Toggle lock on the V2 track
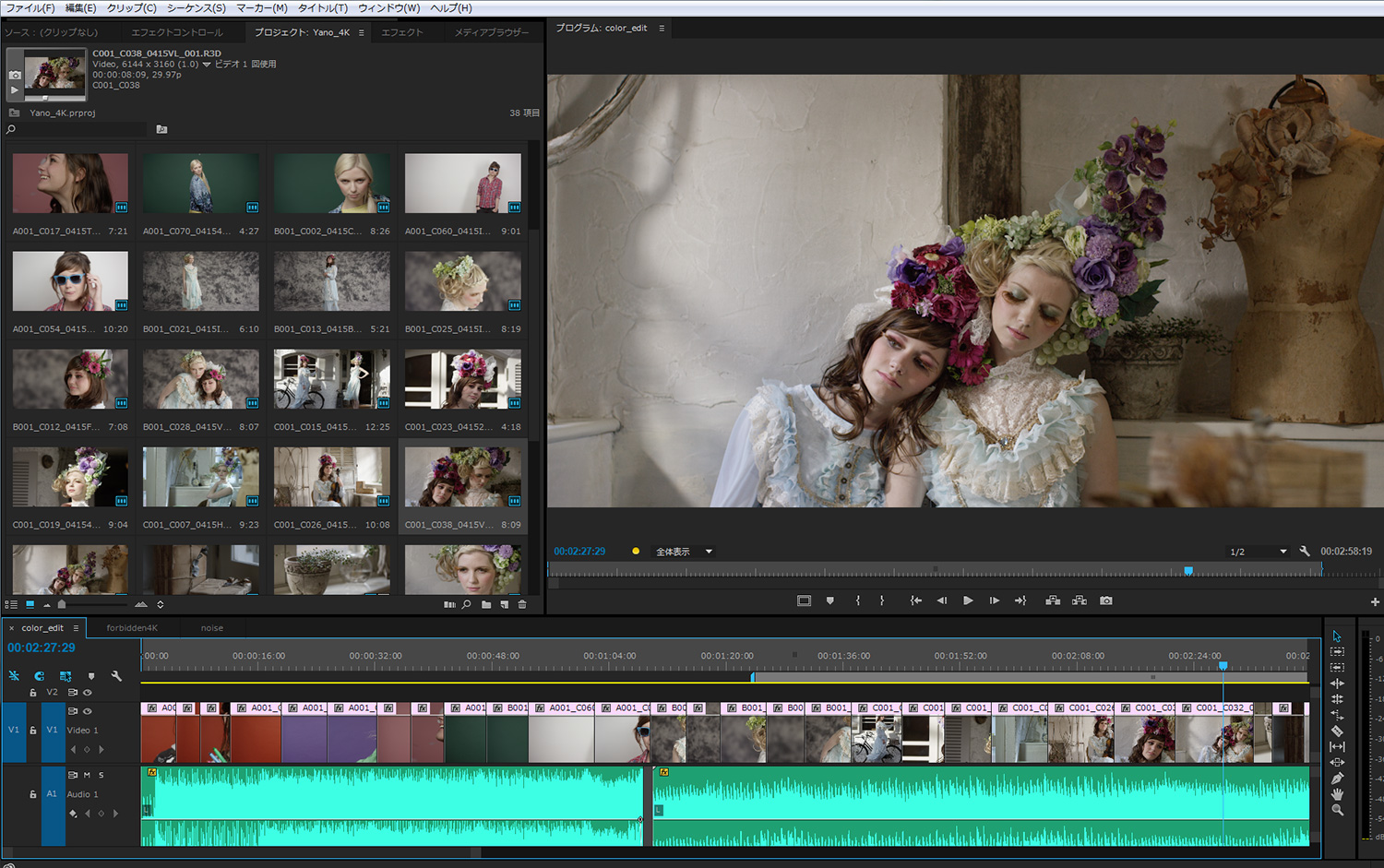The image size is (1384, 868). click(x=33, y=693)
